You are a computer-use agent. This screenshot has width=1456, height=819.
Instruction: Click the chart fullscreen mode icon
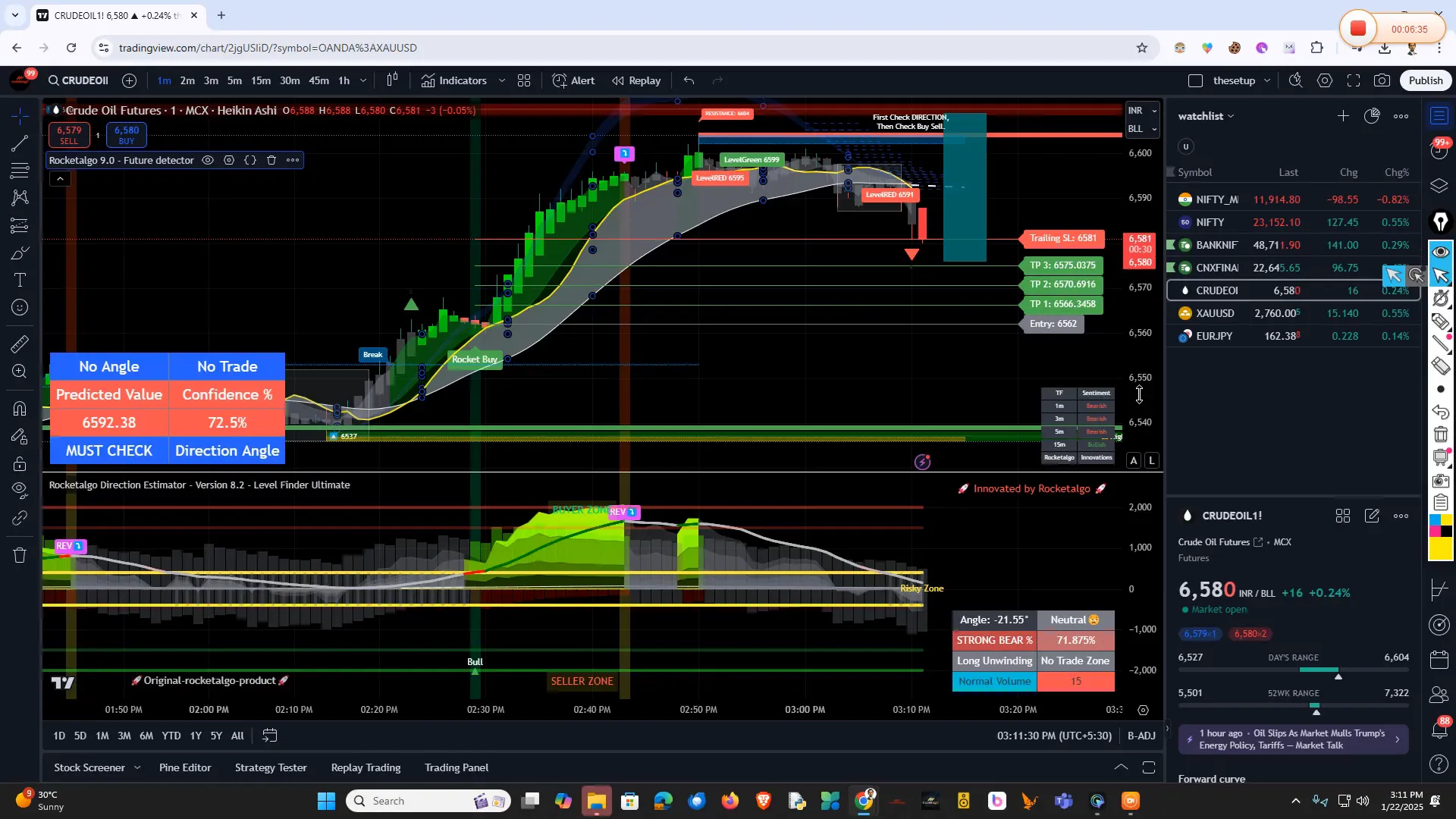pos(1354,80)
